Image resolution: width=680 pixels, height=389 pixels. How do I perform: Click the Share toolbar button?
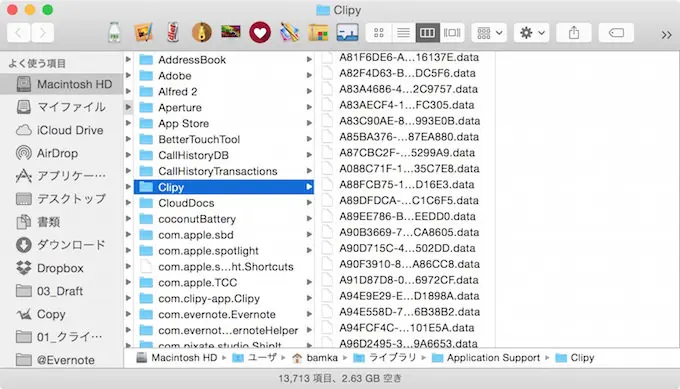pos(574,33)
